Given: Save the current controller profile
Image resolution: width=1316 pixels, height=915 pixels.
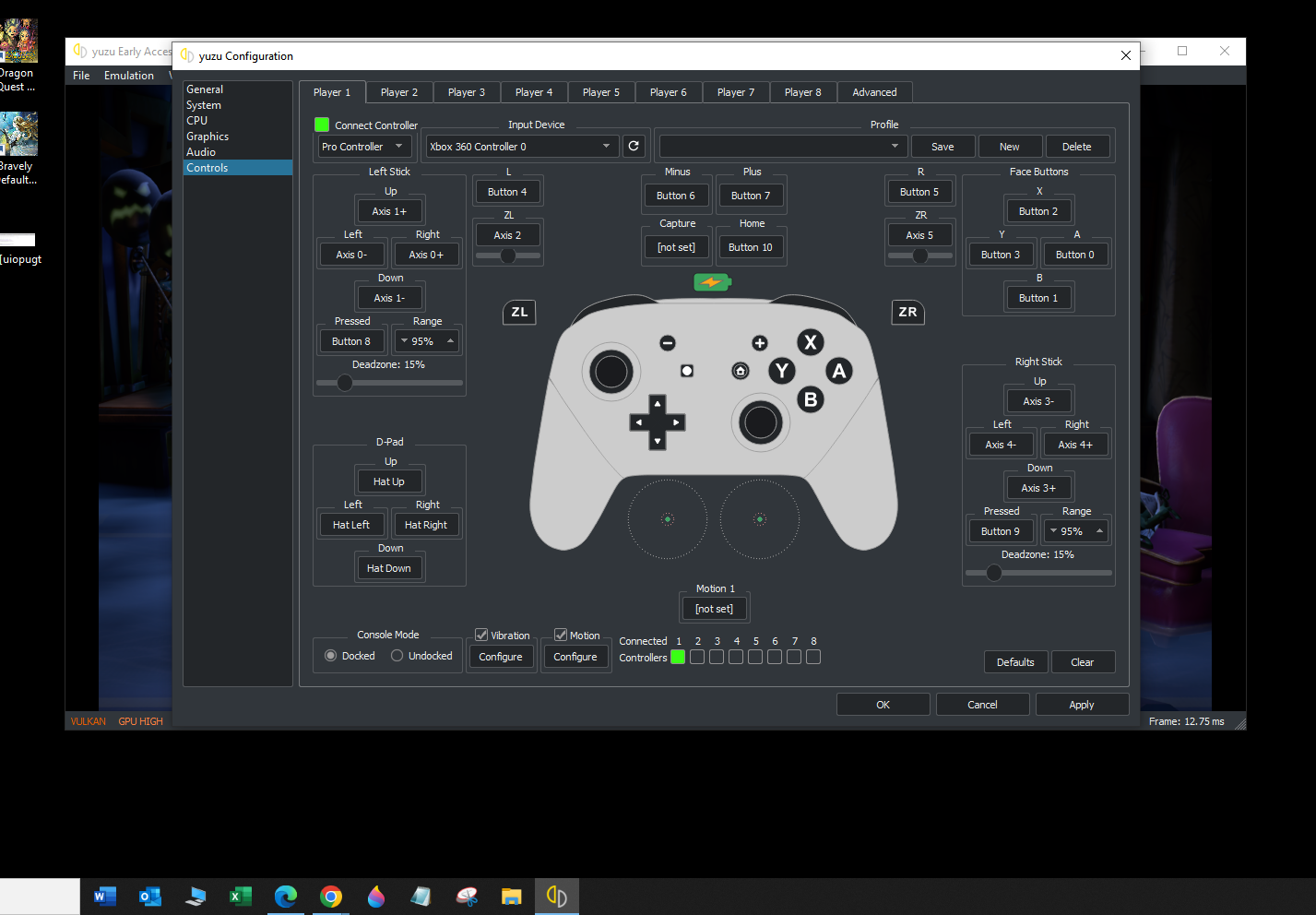Looking at the screenshot, I should click(x=943, y=147).
